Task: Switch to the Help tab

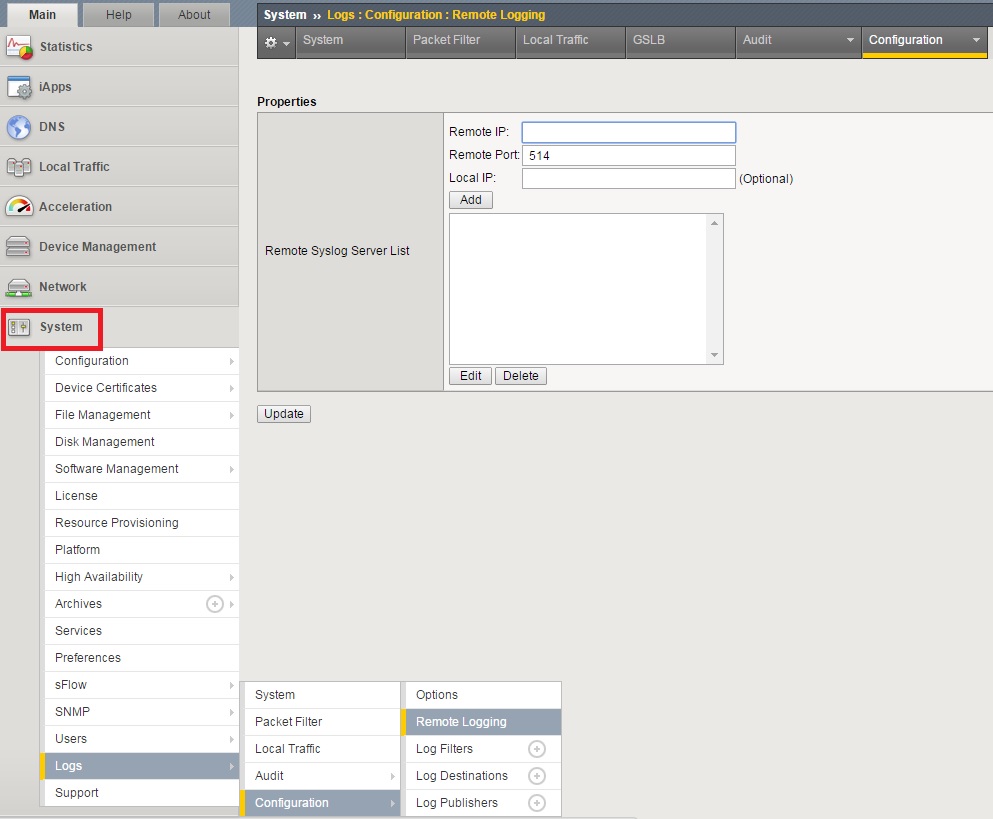Action: point(119,15)
